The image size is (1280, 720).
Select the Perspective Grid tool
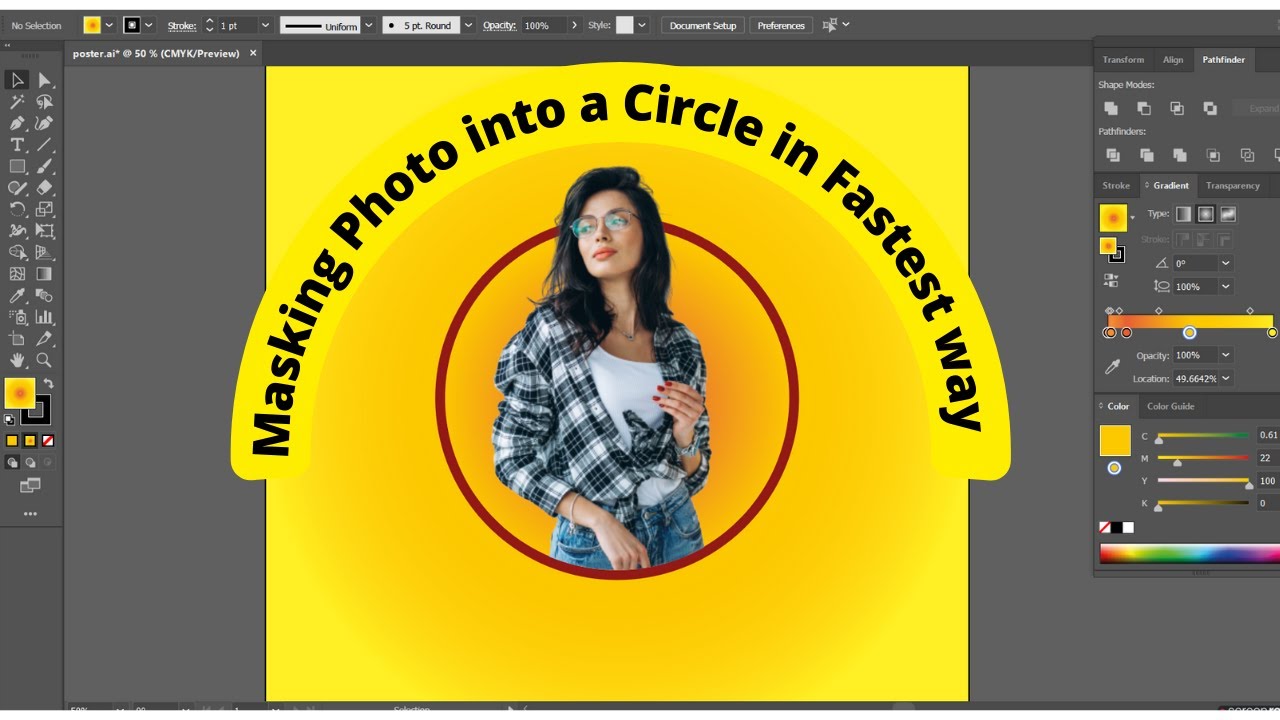click(44, 252)
